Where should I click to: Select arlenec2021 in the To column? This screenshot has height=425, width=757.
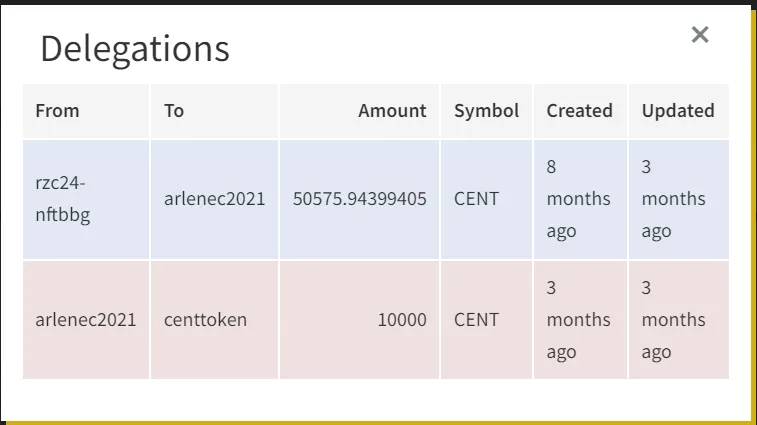pos(214,199)
